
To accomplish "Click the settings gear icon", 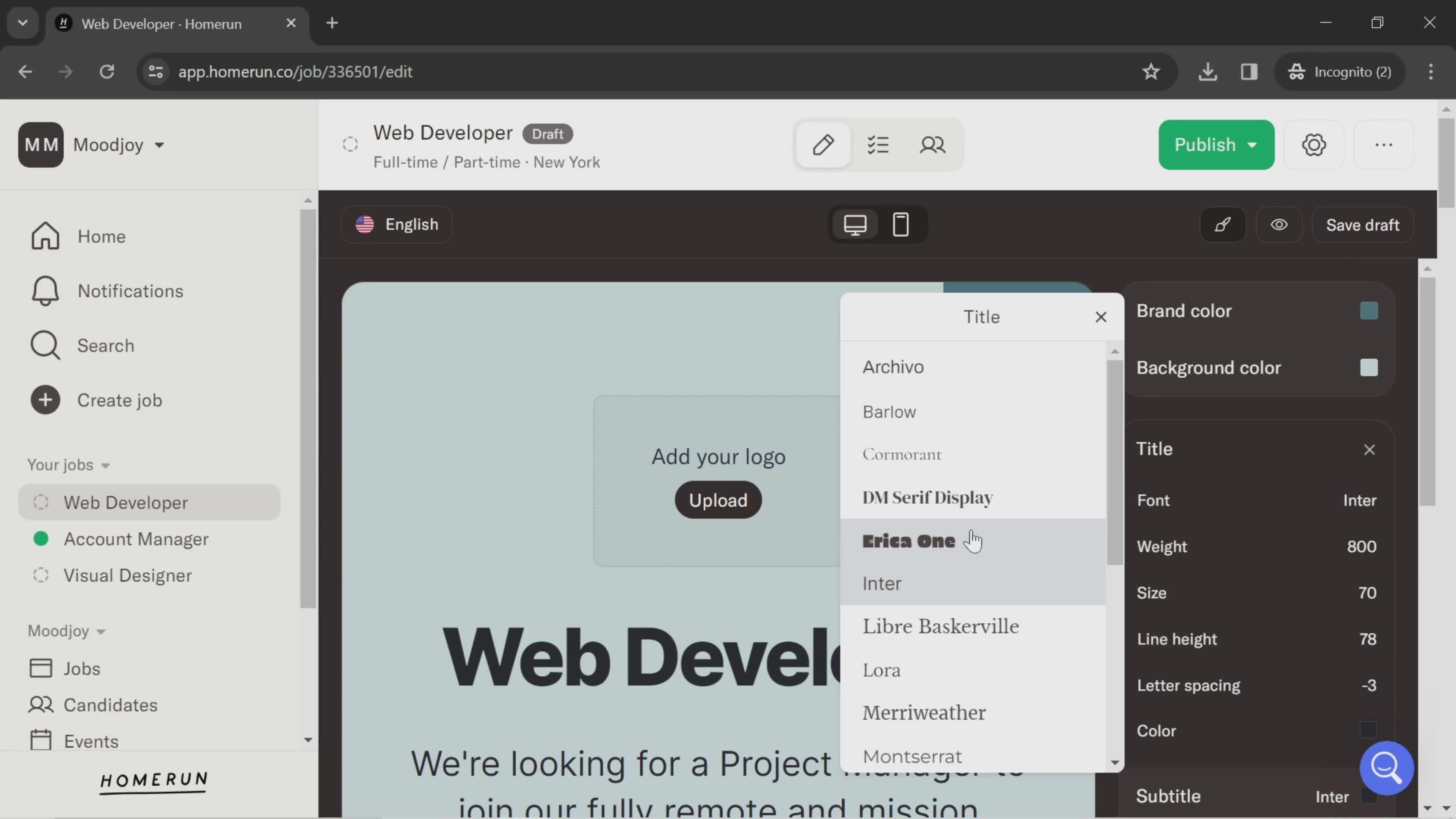I will [x=1314, y=144].
